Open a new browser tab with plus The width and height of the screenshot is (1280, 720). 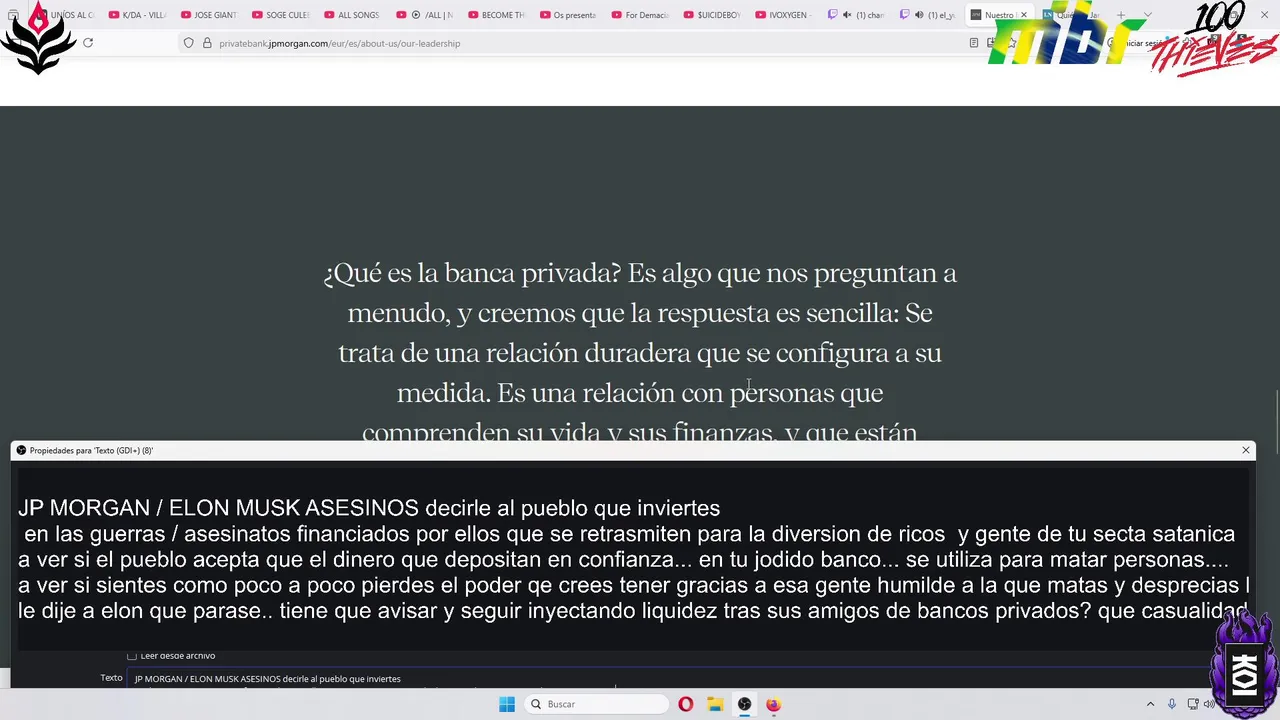coord(1121,15)
